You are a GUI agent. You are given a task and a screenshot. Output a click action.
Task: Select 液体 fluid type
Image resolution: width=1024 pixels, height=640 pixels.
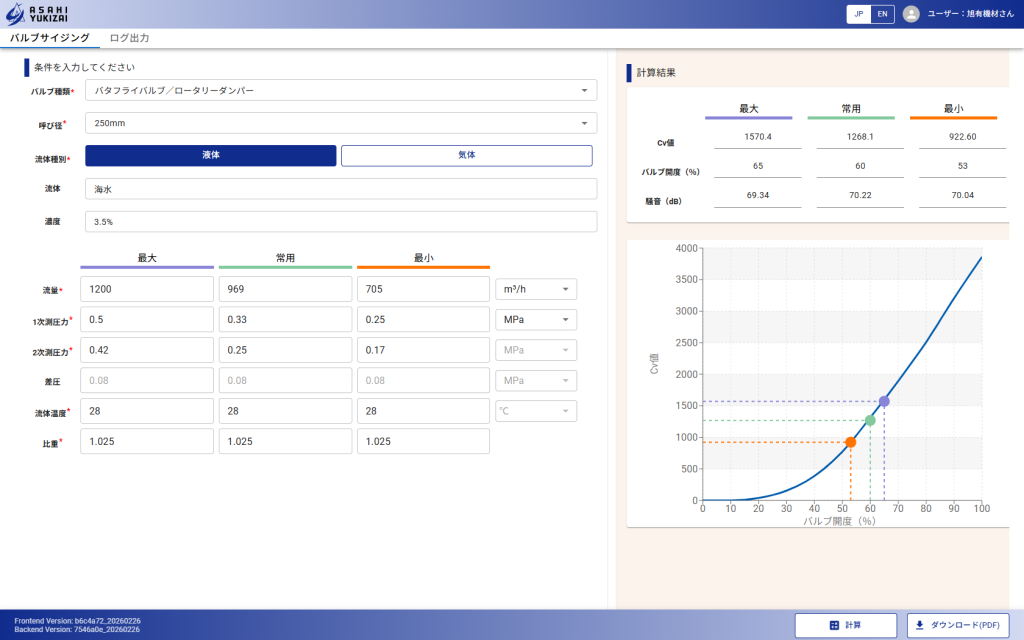click(x=211, y=156)
